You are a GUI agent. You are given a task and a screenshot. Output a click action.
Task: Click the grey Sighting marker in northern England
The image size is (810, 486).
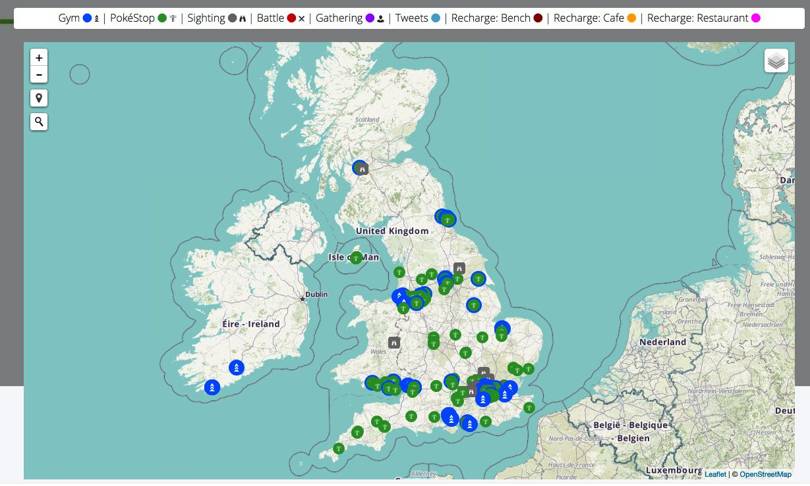click(459, 268)
